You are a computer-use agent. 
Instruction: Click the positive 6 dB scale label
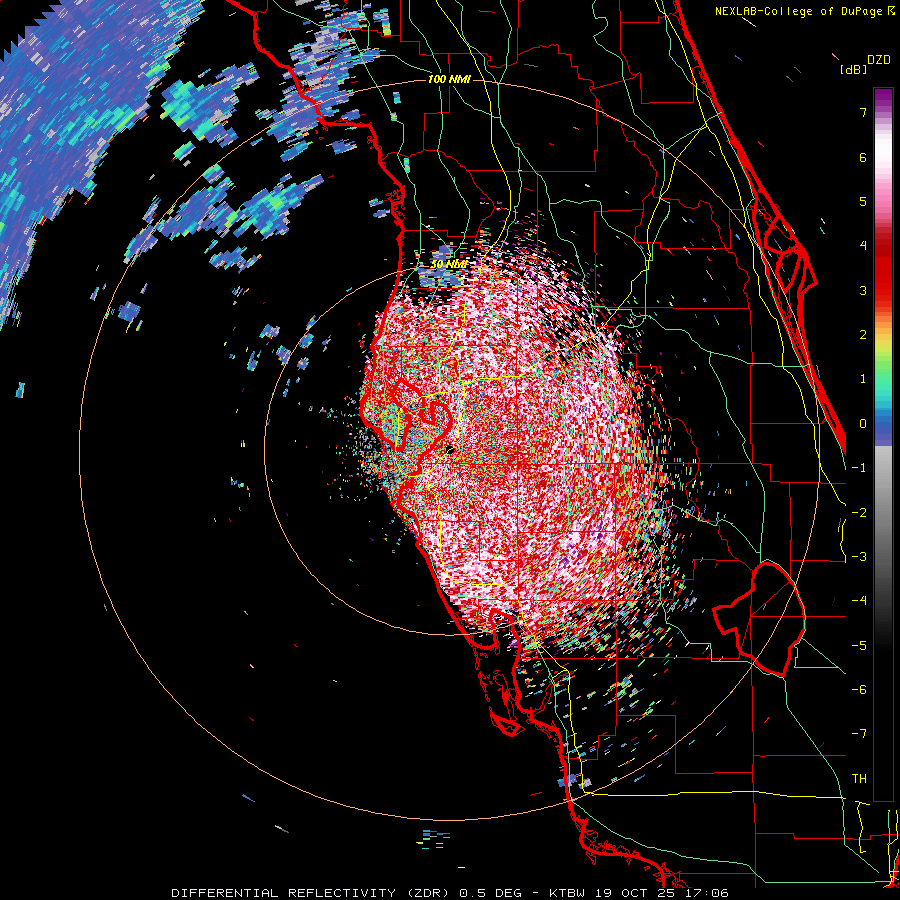point(863,157)
